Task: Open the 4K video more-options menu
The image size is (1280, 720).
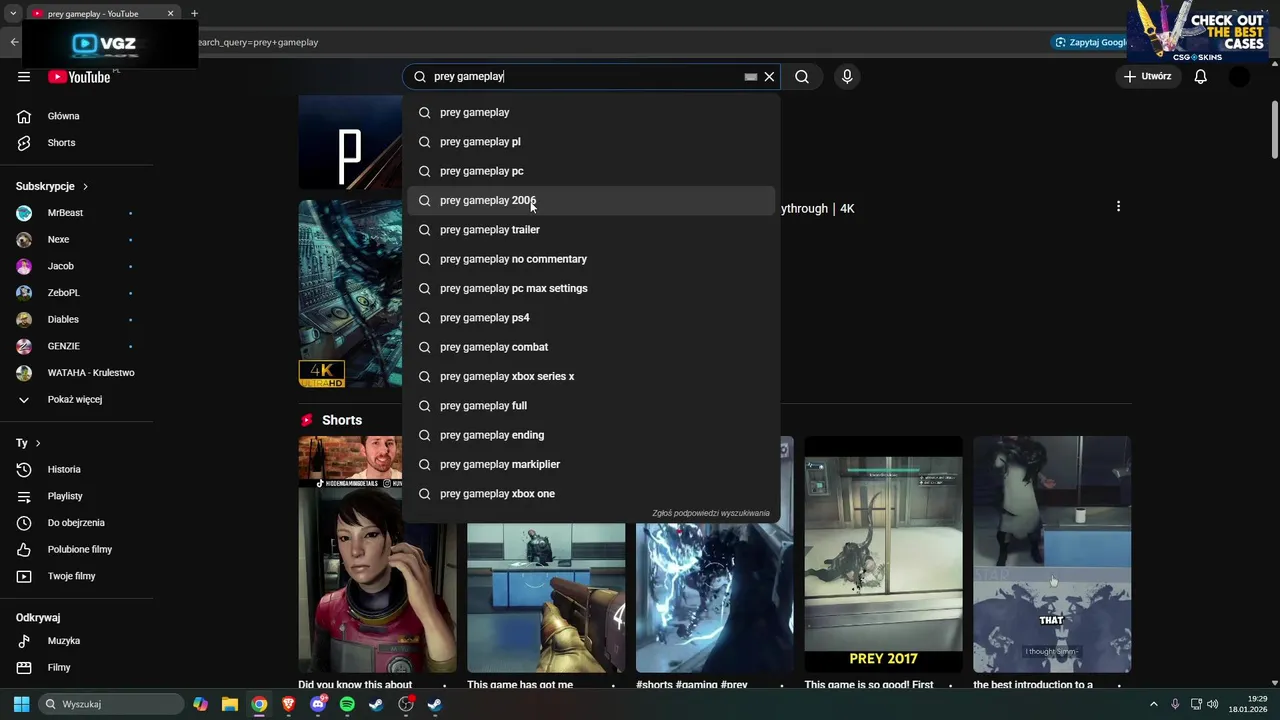Action: click(1118, 206)
